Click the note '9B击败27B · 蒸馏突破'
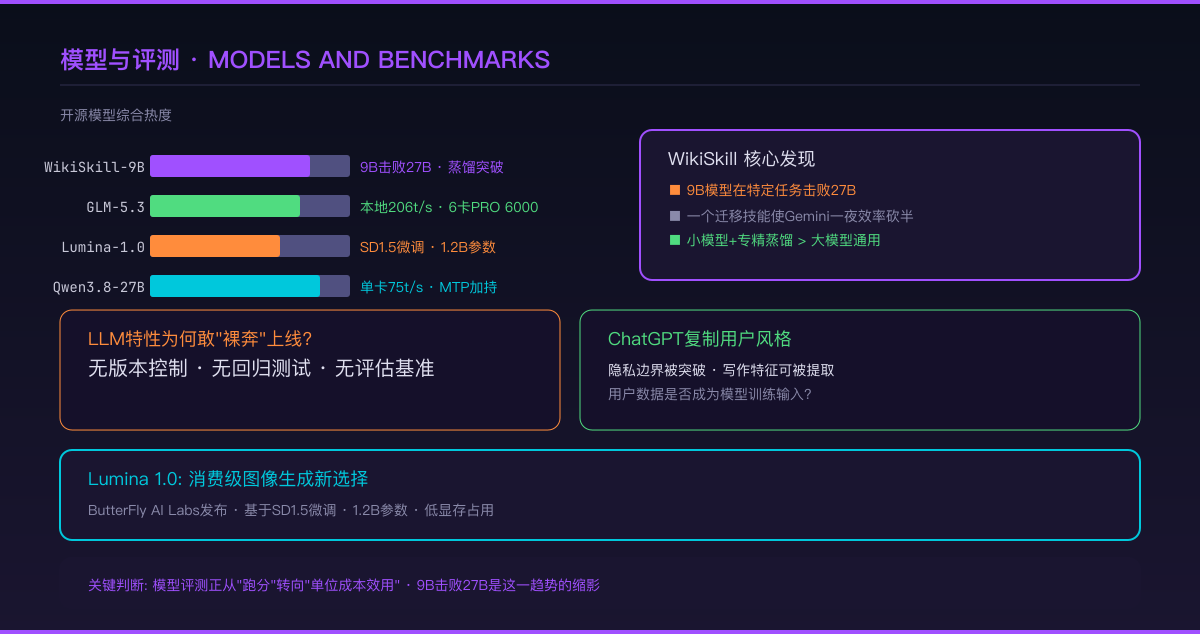Screen dimensions: 1200x634 [432, 167]
